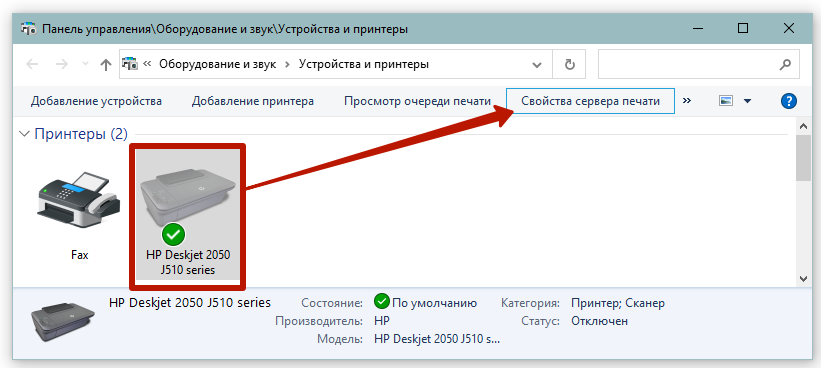Click the Производитель value HP

click(x=382, y=321)
